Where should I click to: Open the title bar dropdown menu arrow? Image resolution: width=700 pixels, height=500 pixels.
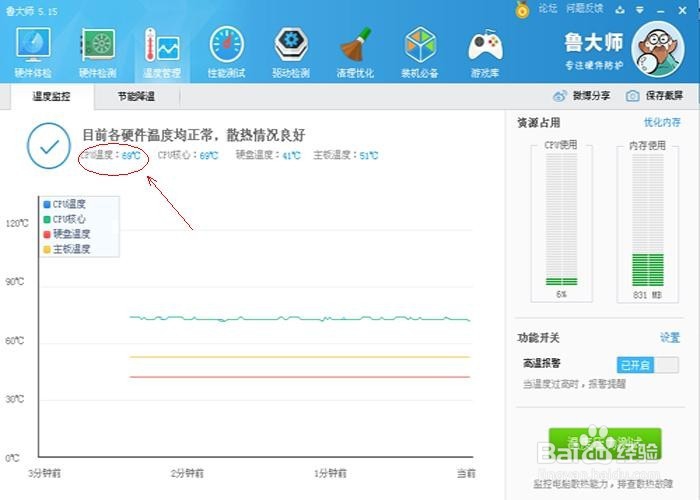tap(640, 9)
